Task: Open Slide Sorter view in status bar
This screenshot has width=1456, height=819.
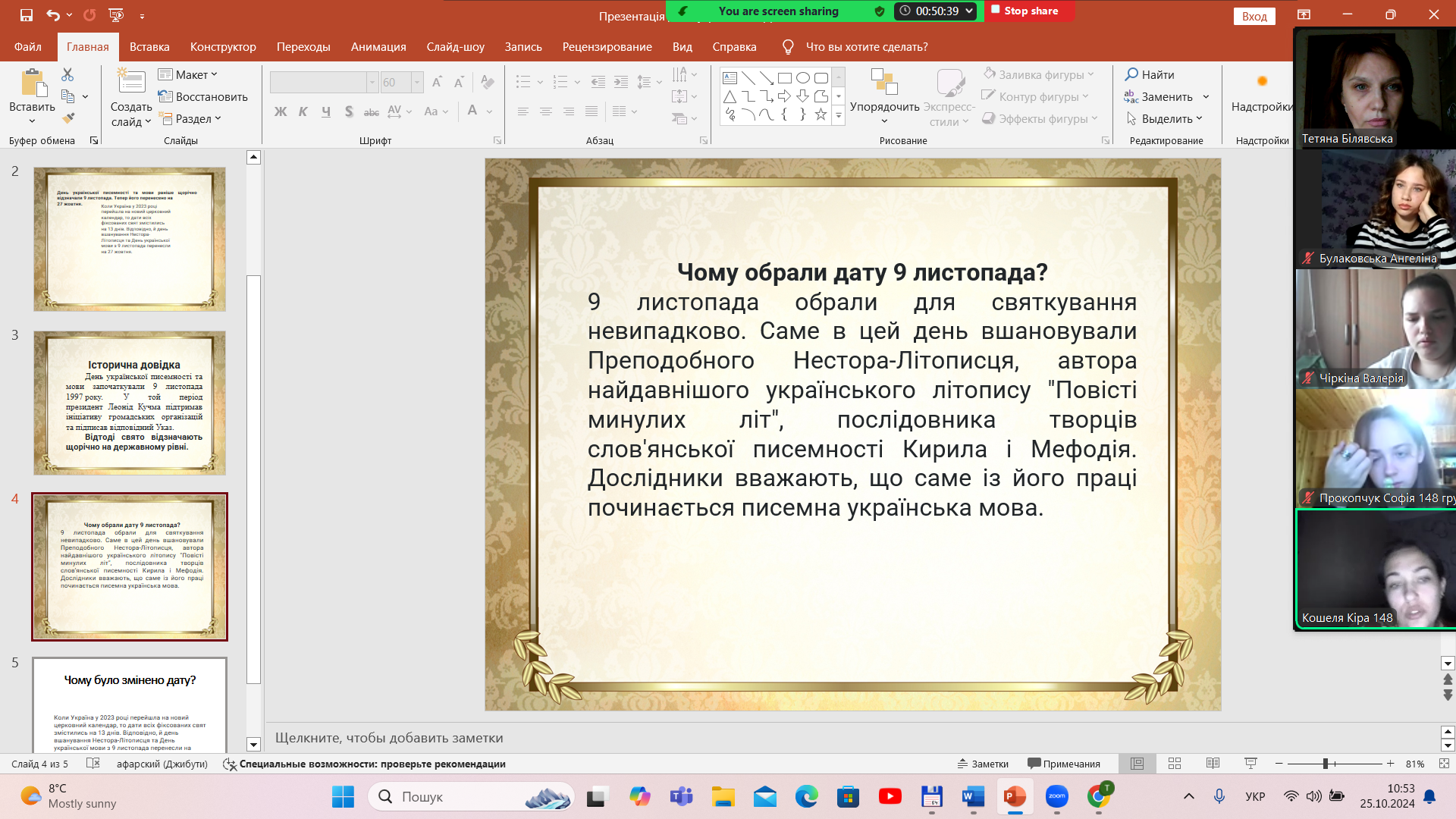Action: pos(1175,764)
